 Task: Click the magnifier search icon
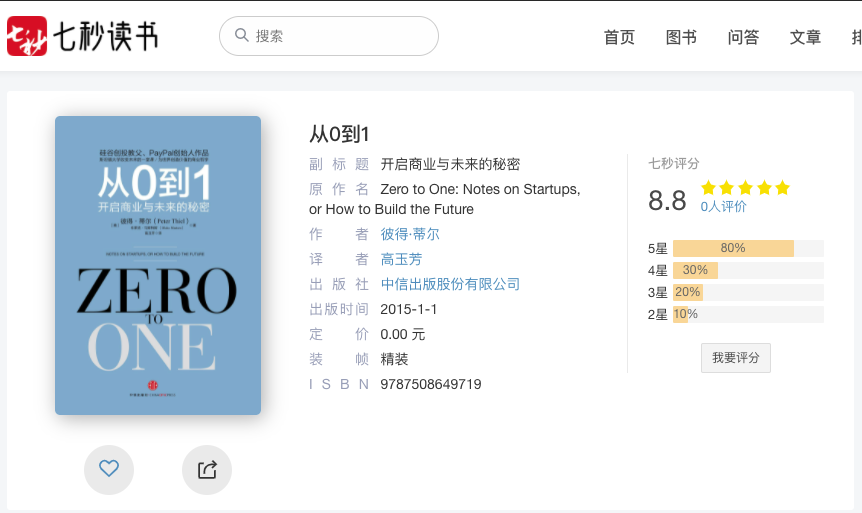pyautogui.click(x=242, y=35)
